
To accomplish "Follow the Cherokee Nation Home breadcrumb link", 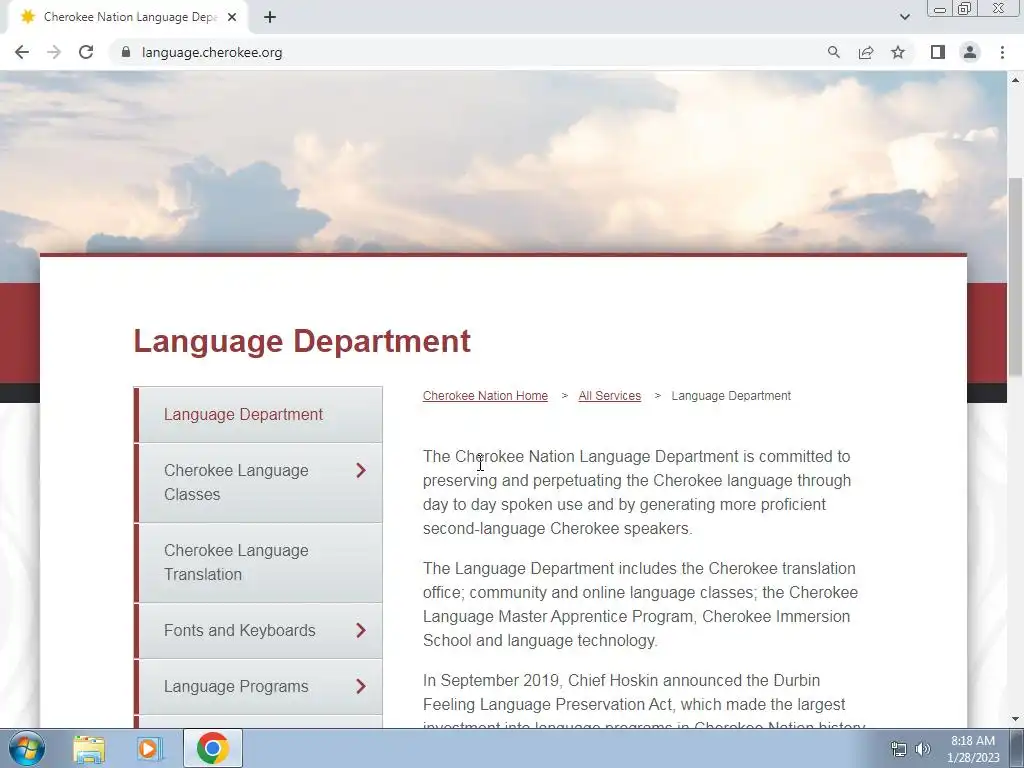I will (485, 396).
